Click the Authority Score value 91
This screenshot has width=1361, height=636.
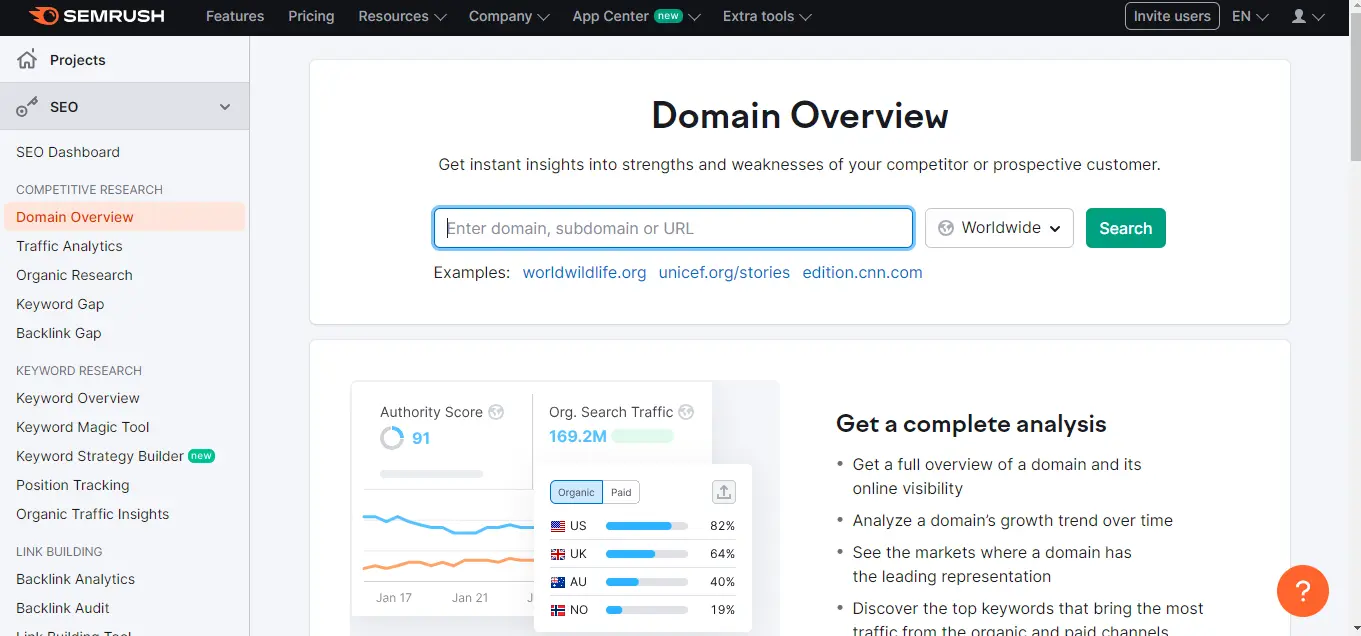421,438
